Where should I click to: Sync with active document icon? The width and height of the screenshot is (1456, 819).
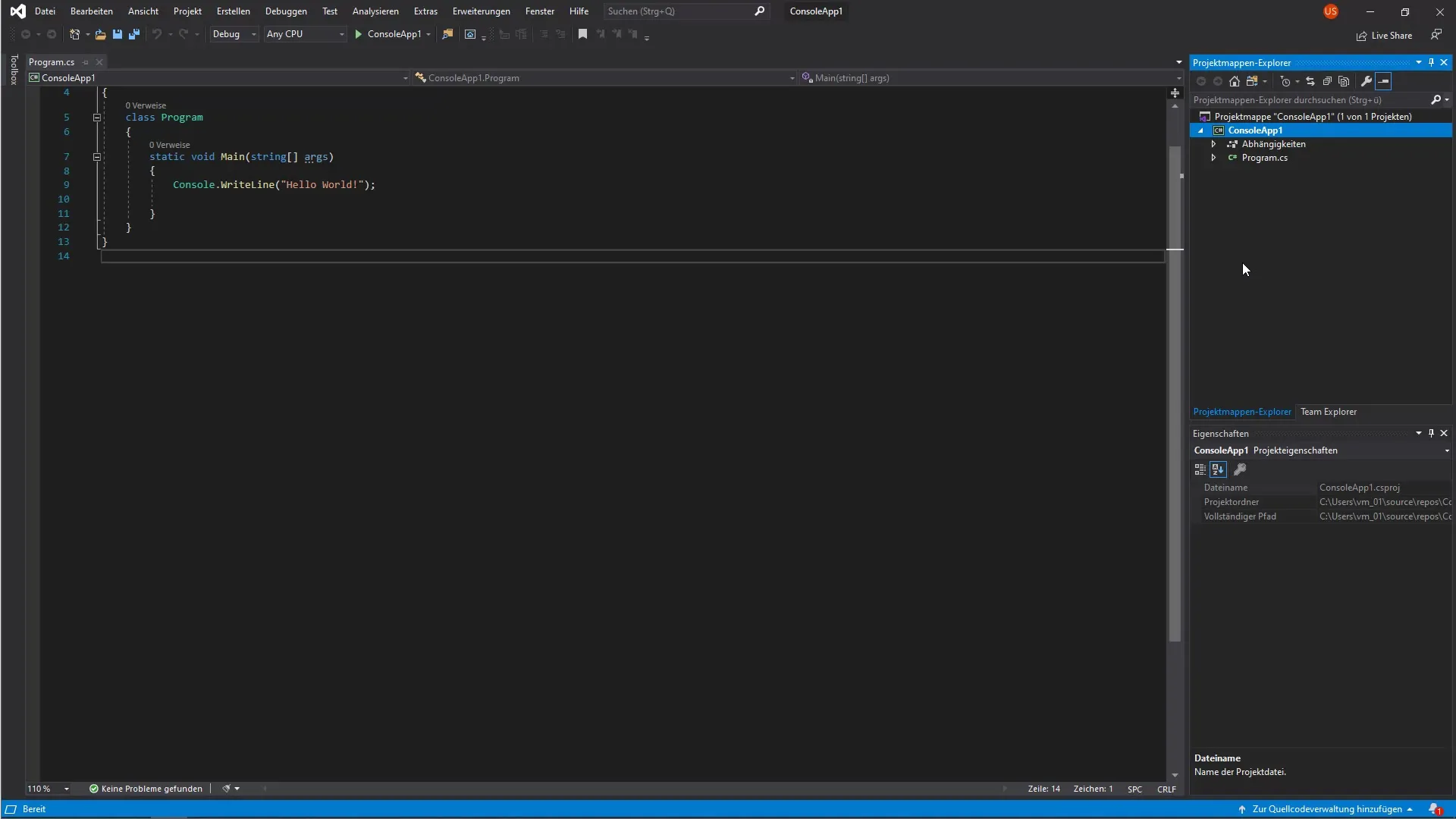[x=1310, y=81]
